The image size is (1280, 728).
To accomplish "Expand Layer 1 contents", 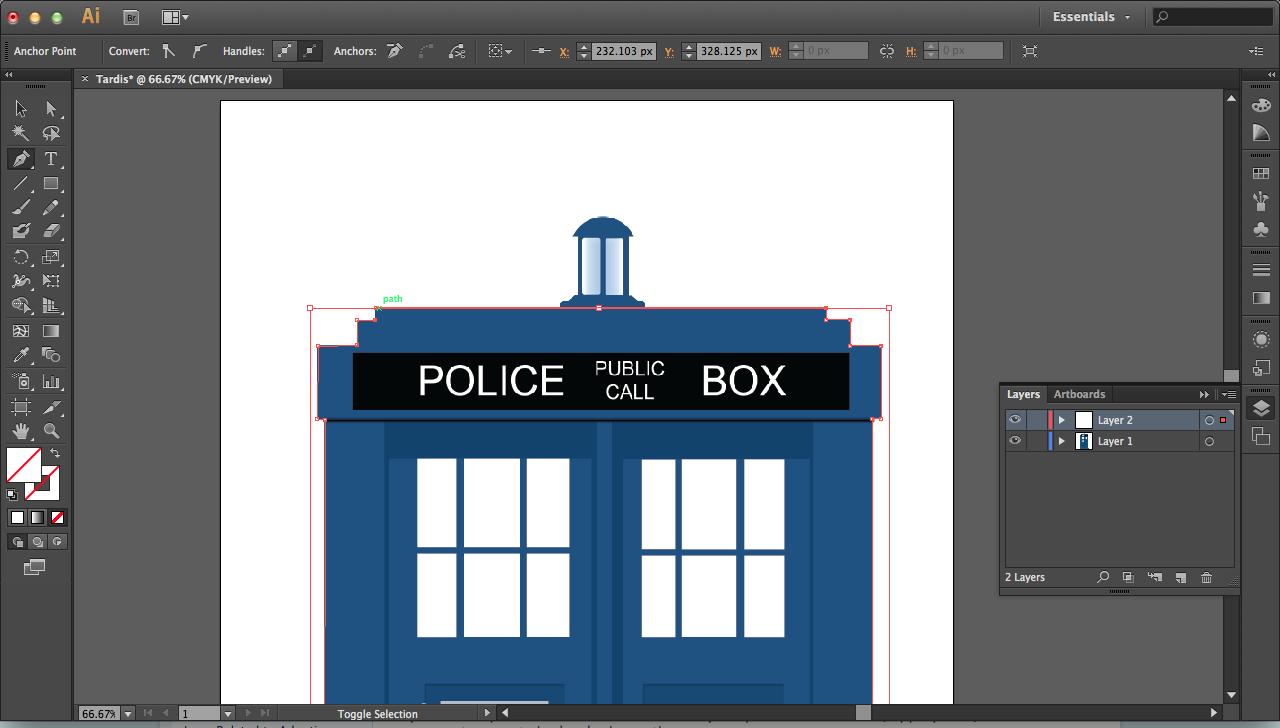I will pos(1062,441).
